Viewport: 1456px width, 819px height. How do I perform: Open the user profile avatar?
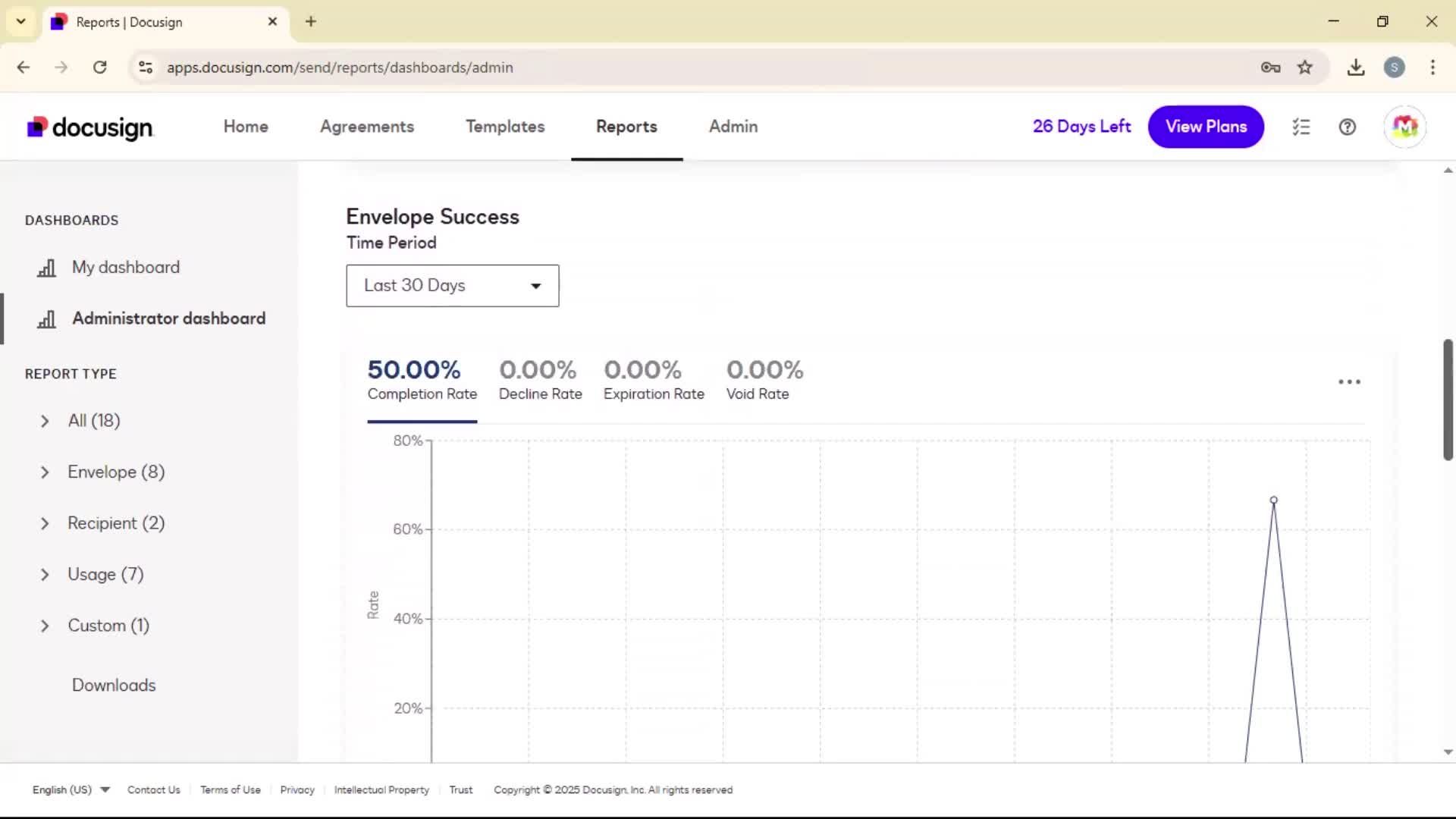click(1405, 127)
